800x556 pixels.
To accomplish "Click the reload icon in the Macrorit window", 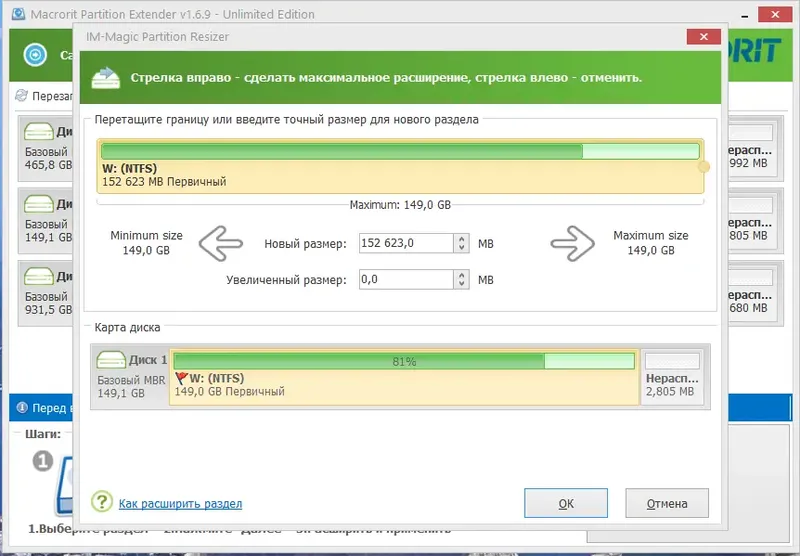I will click(21, 95).
